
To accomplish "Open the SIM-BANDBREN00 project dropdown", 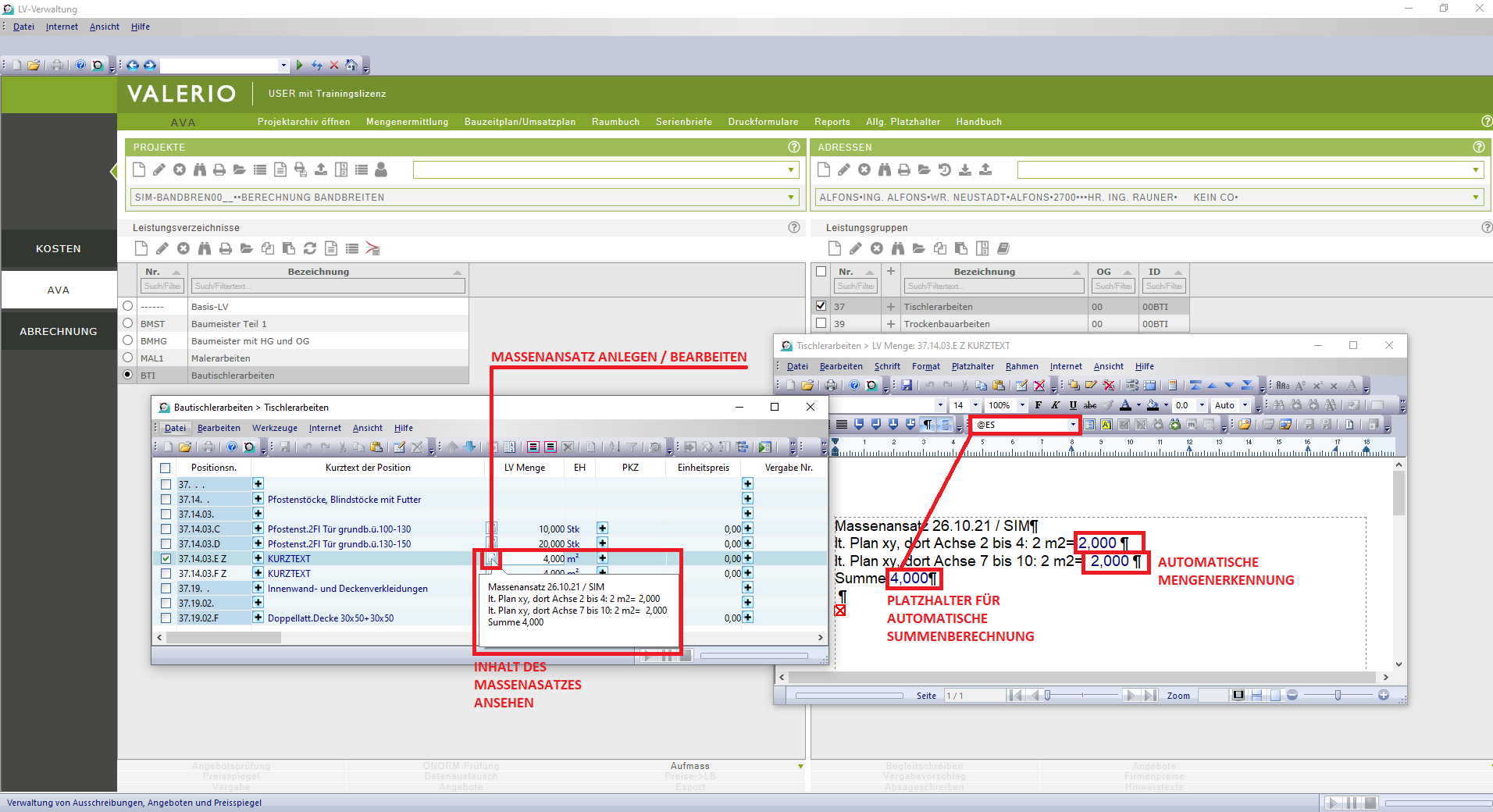I will [791, 198].
